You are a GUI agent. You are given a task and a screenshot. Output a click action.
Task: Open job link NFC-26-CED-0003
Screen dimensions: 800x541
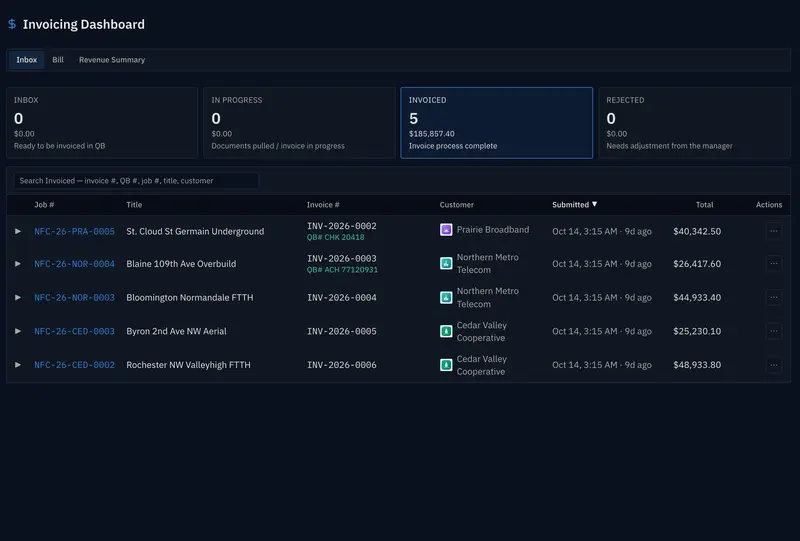click(x=74, y=331)
